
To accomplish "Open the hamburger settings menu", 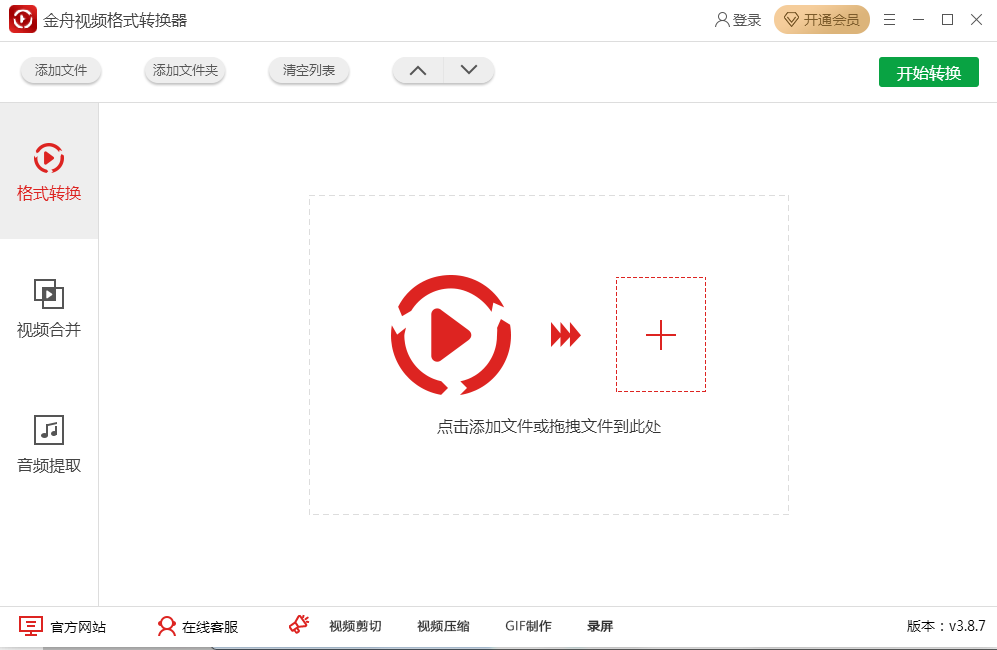I will [889, 19].
